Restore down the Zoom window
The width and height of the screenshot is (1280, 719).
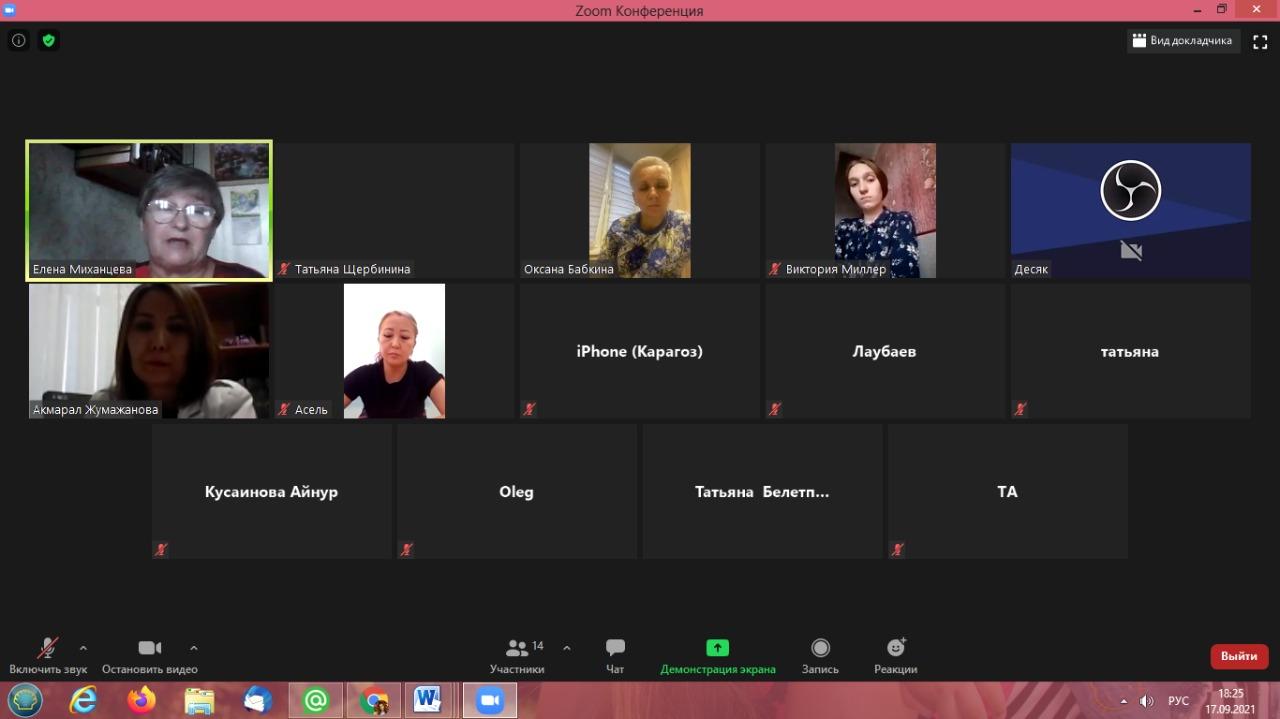click(x=1222, y=9)
